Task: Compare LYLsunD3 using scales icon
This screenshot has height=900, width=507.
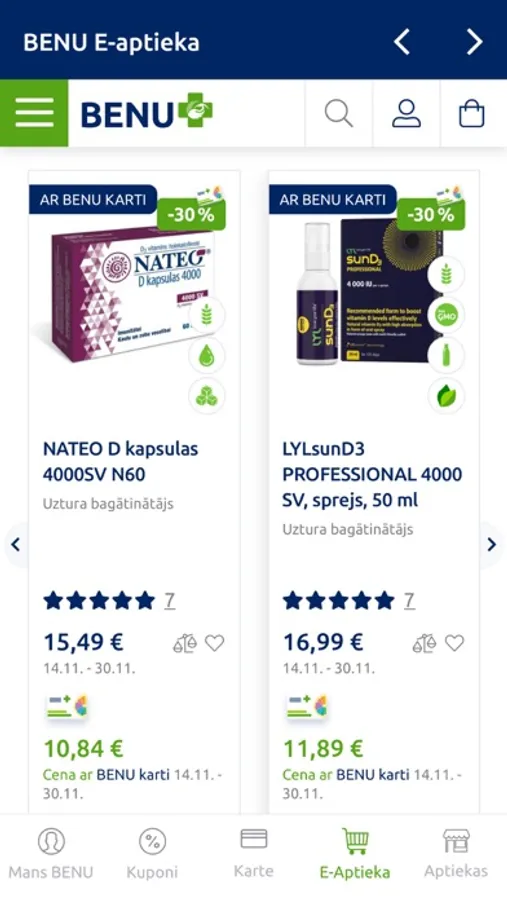Action: (x=424, y=643)
